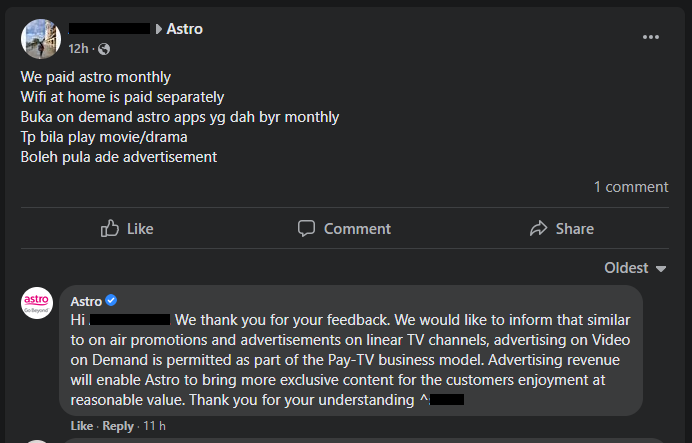Click the thumbs-up Like button on post

point(127,229)
